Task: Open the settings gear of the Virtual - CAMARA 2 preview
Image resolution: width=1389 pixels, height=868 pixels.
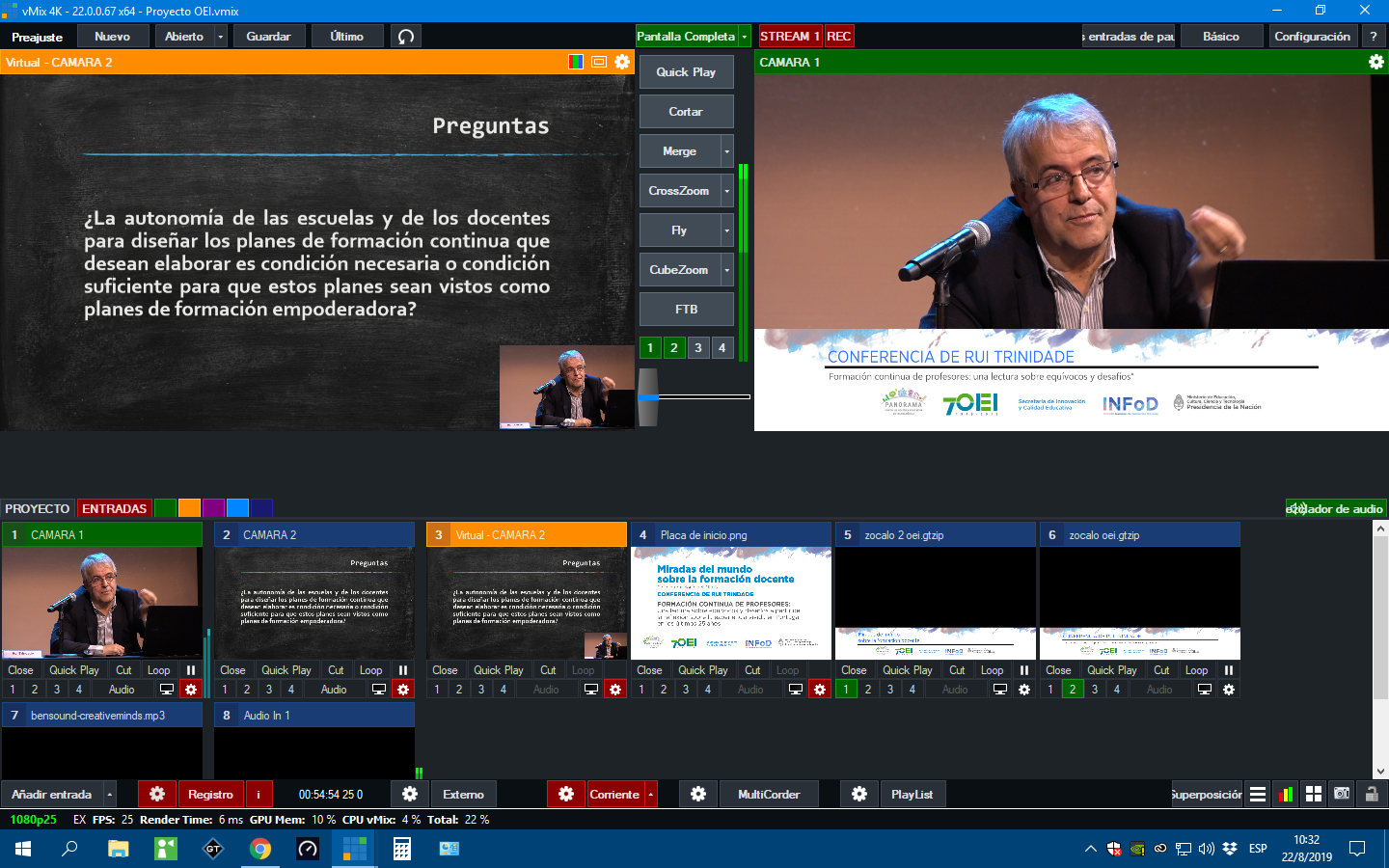Action: (622, 62)
